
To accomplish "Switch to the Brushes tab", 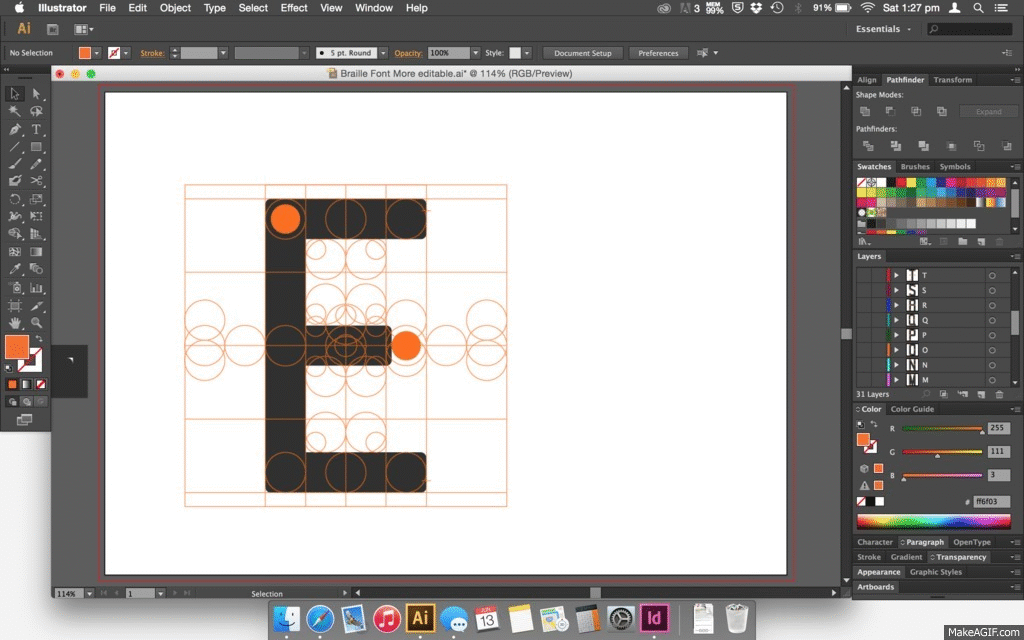I will click(915, 167).
